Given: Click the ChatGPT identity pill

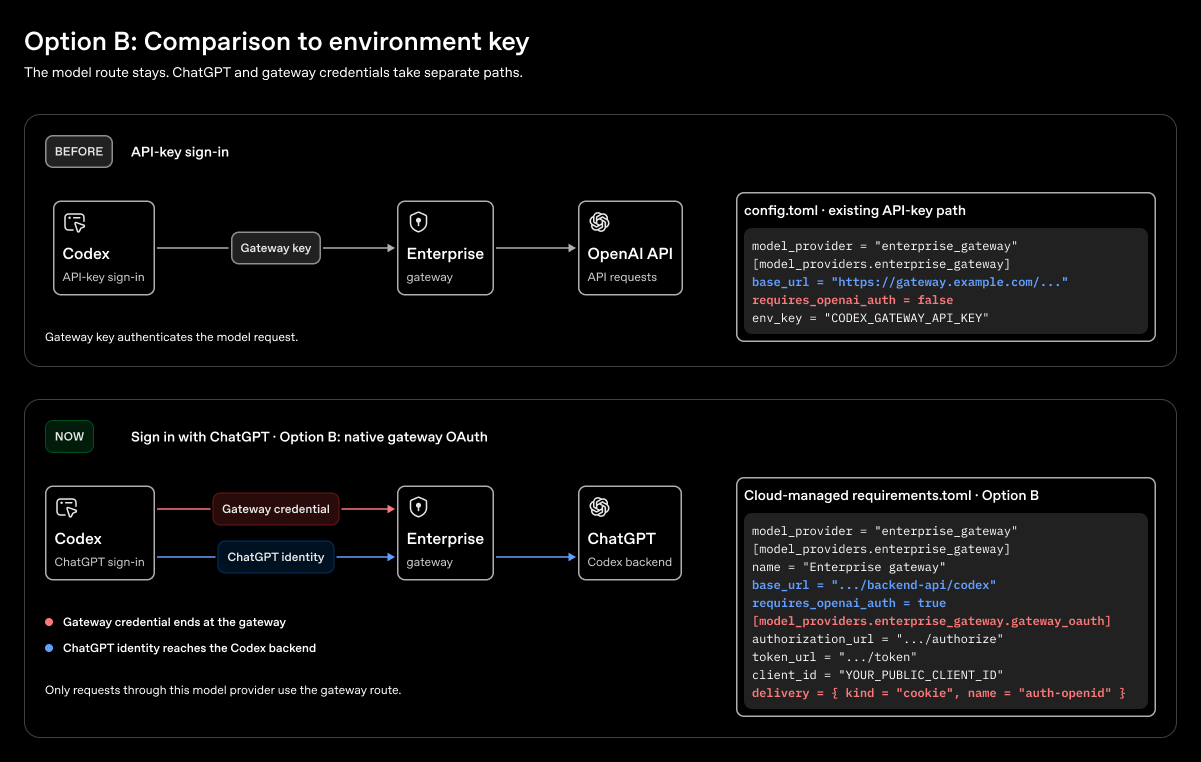Looking at the screenshot, I should coord(276,557).
